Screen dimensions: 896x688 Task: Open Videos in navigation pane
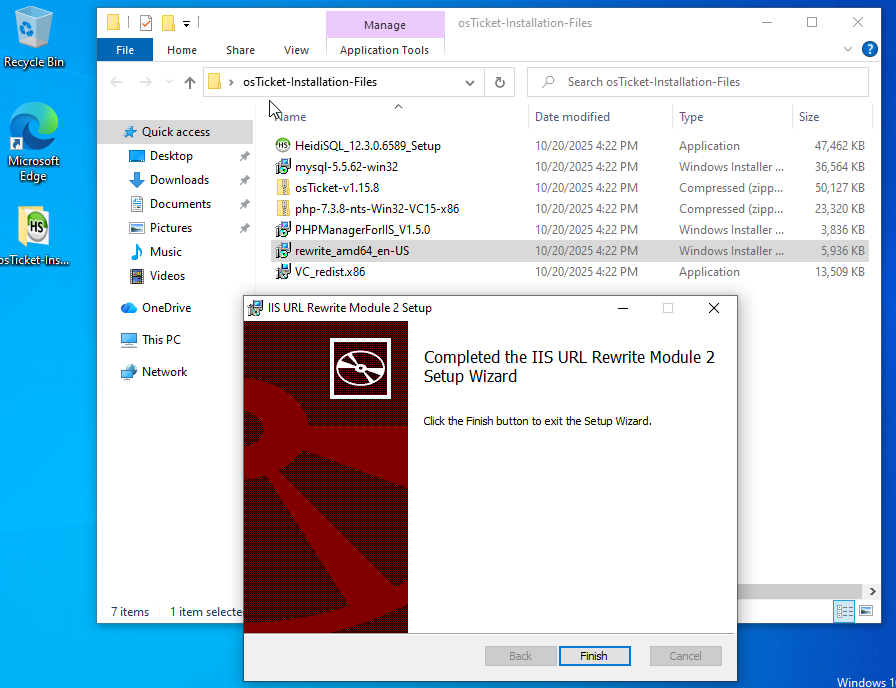pos(167,276)
